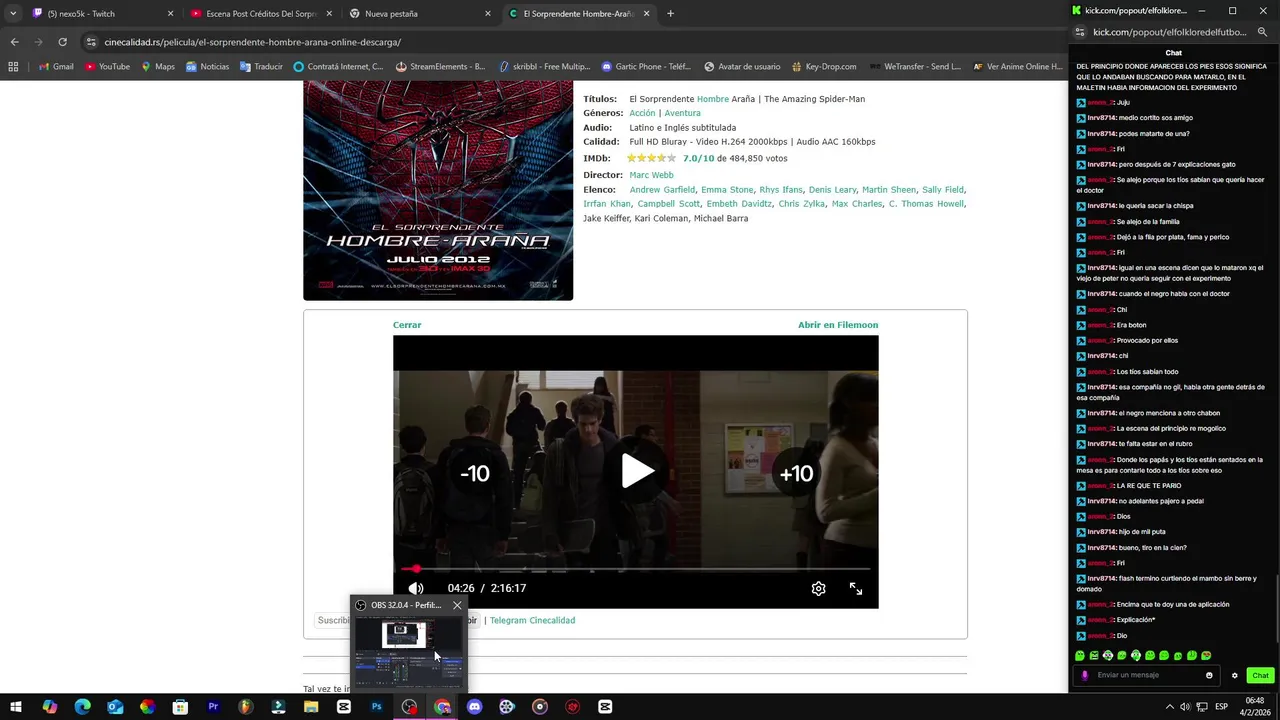Open FL Studio from the taskbar

click(x=245, y=707)
